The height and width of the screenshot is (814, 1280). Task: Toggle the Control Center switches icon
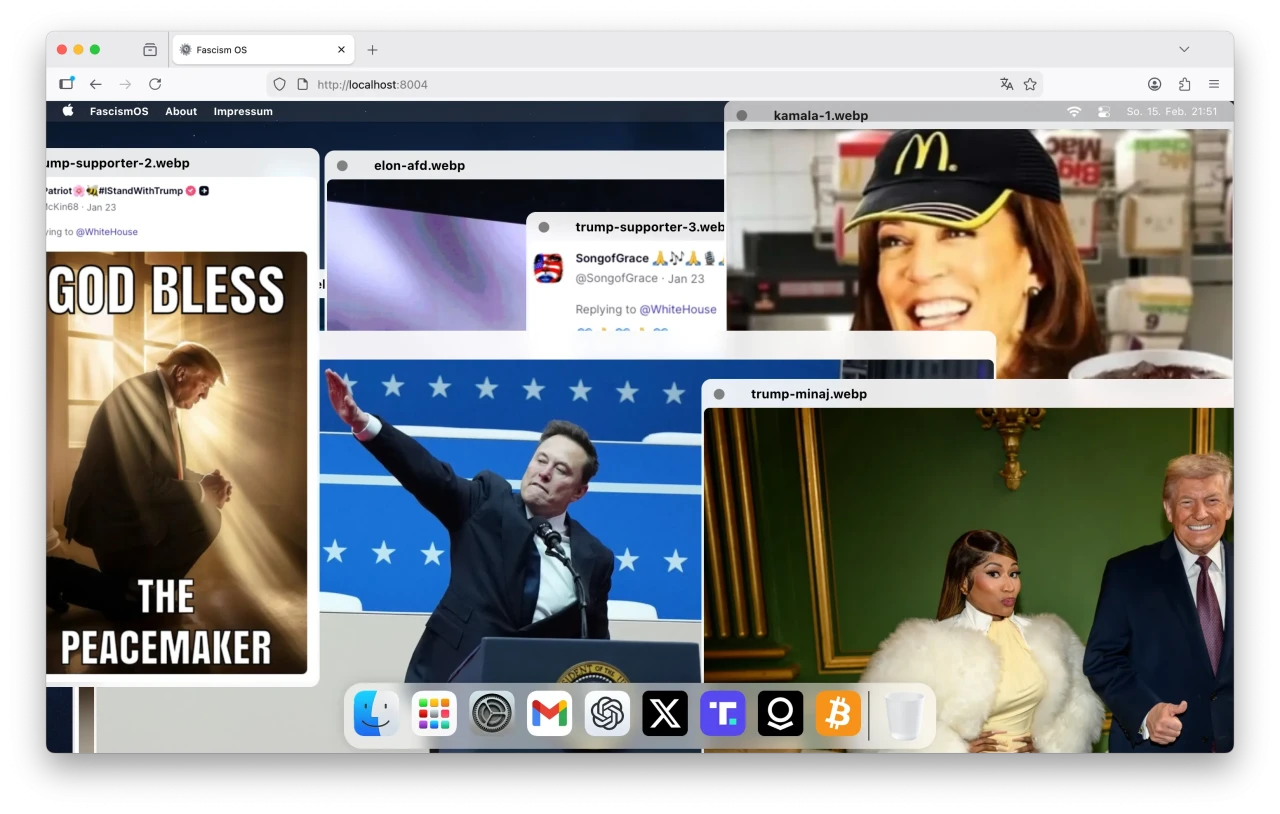click(1104, 112)
